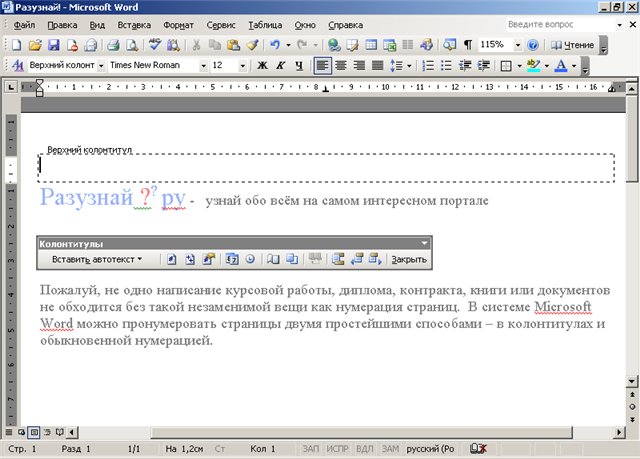Image resolution: width=640 pixels, height=459 pixels.
Task: Apply a numbered list
Action: pyautogui.click(x=428, y=65)
